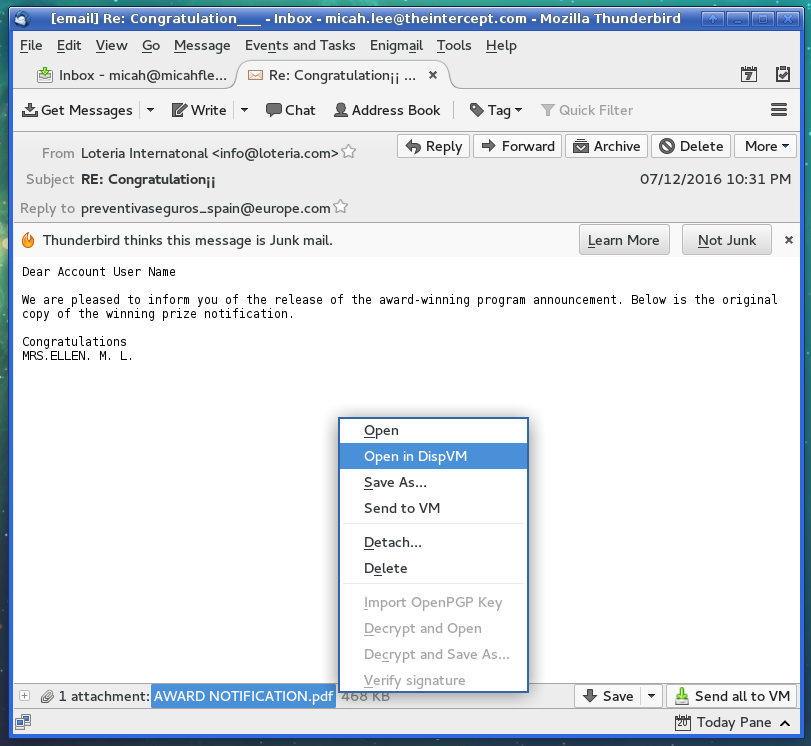Open the Tag dropdown
Image resolution: width=811 pixels, height=746 pixels.
495,110
